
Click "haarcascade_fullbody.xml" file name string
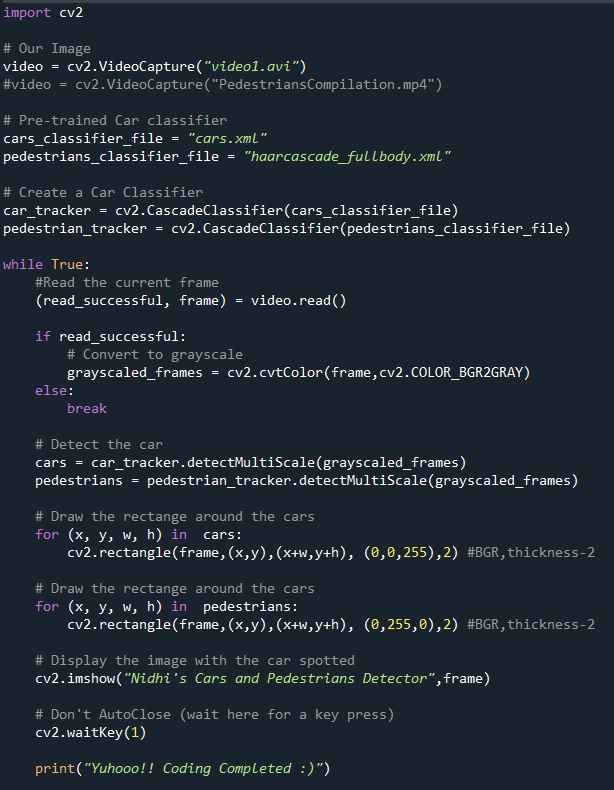(347, 157)
